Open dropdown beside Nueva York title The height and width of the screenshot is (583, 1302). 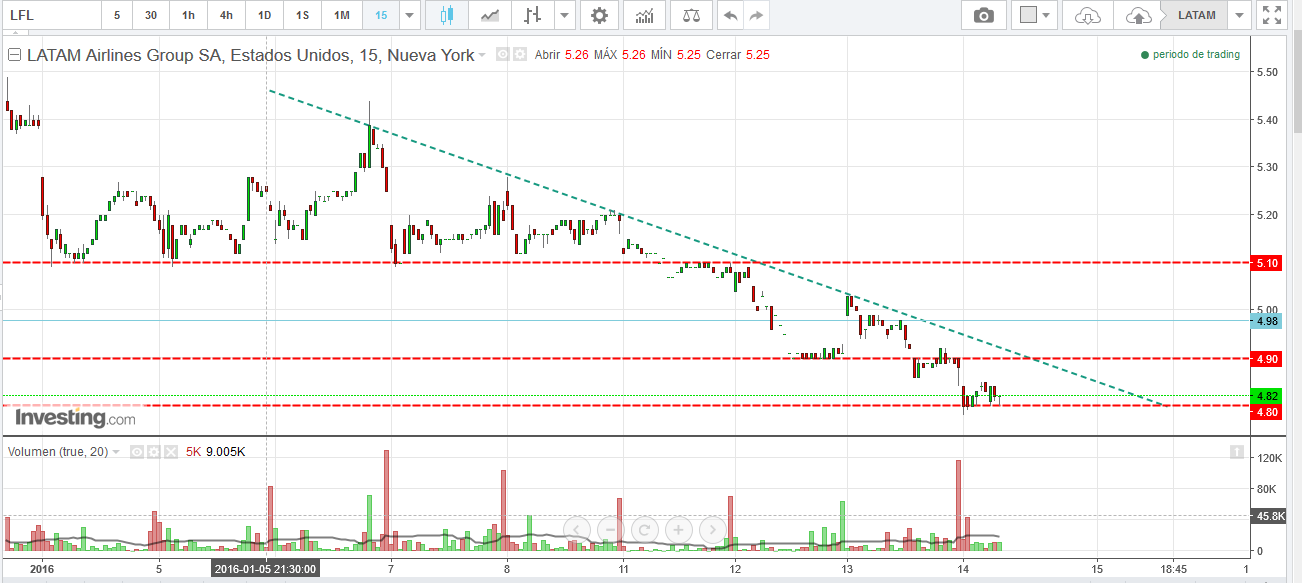pyautogui.click(x=482, y=55)
